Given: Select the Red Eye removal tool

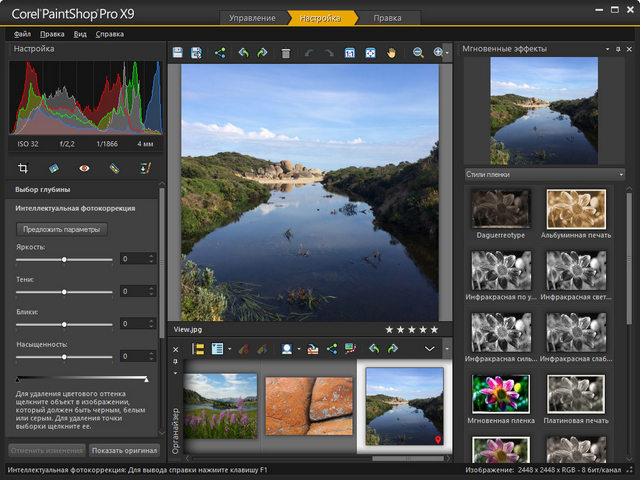Looking at the screenshot, I should point(85,168).
